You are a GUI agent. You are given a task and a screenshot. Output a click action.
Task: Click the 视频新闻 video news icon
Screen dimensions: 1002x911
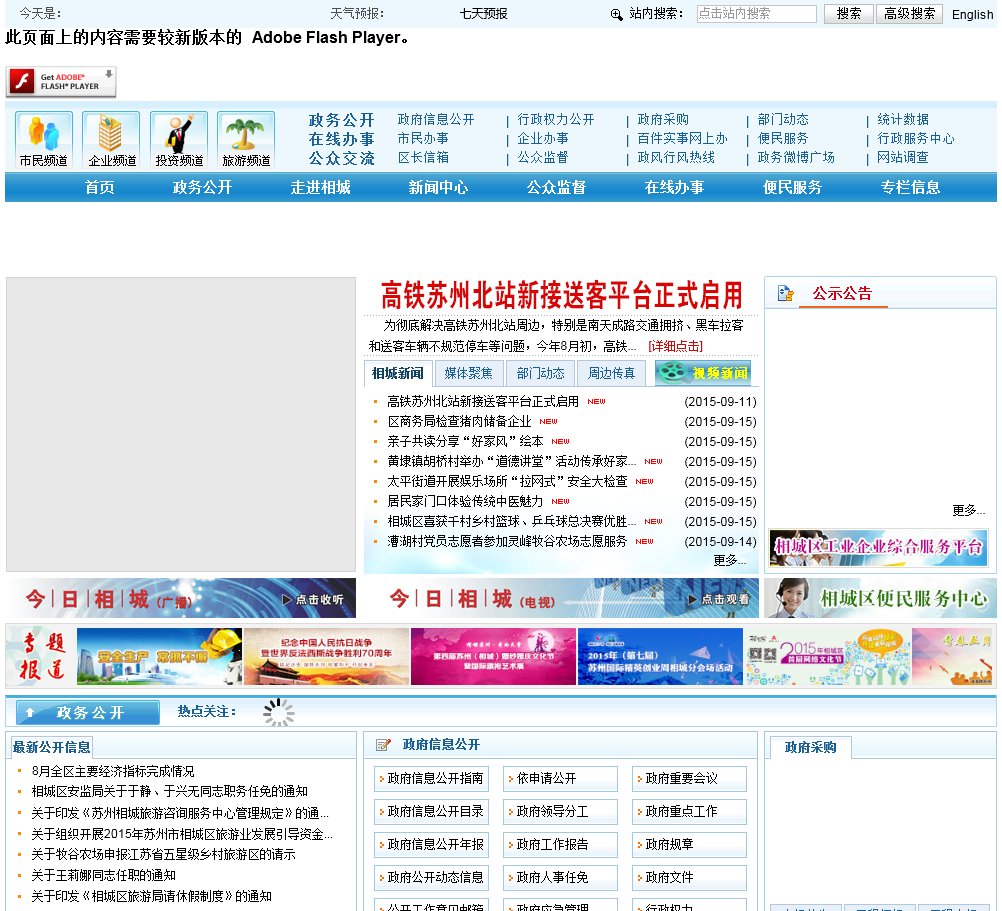tap(703, 373)
